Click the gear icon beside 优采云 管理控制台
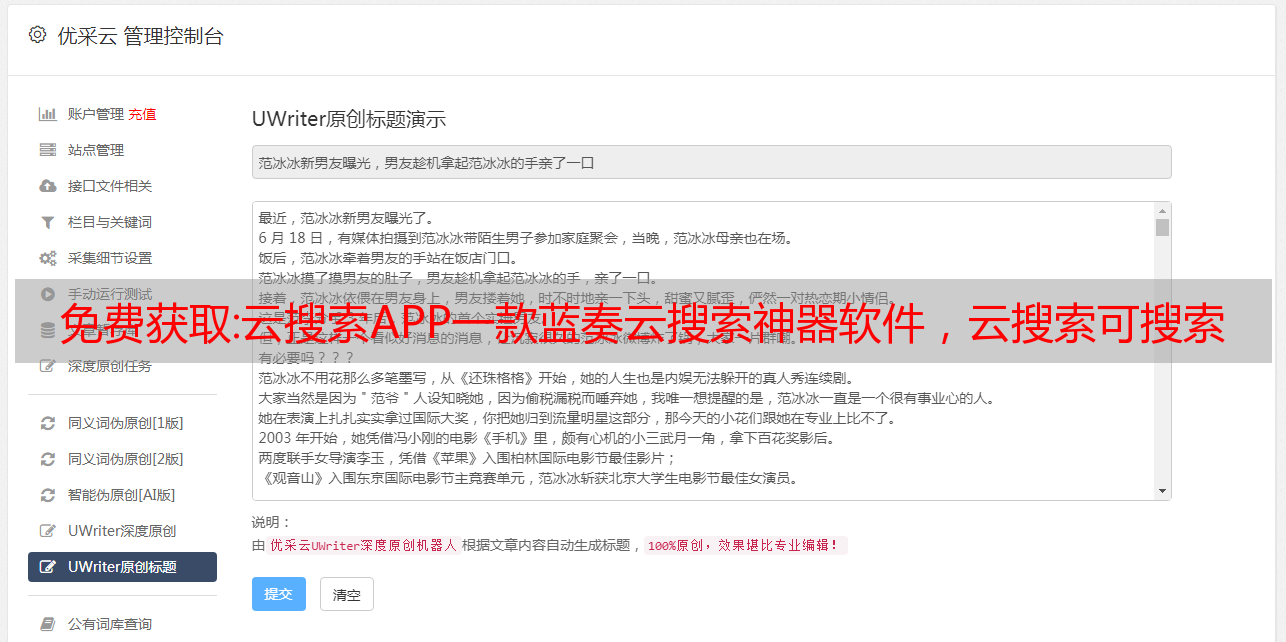 tap(37, 35)
